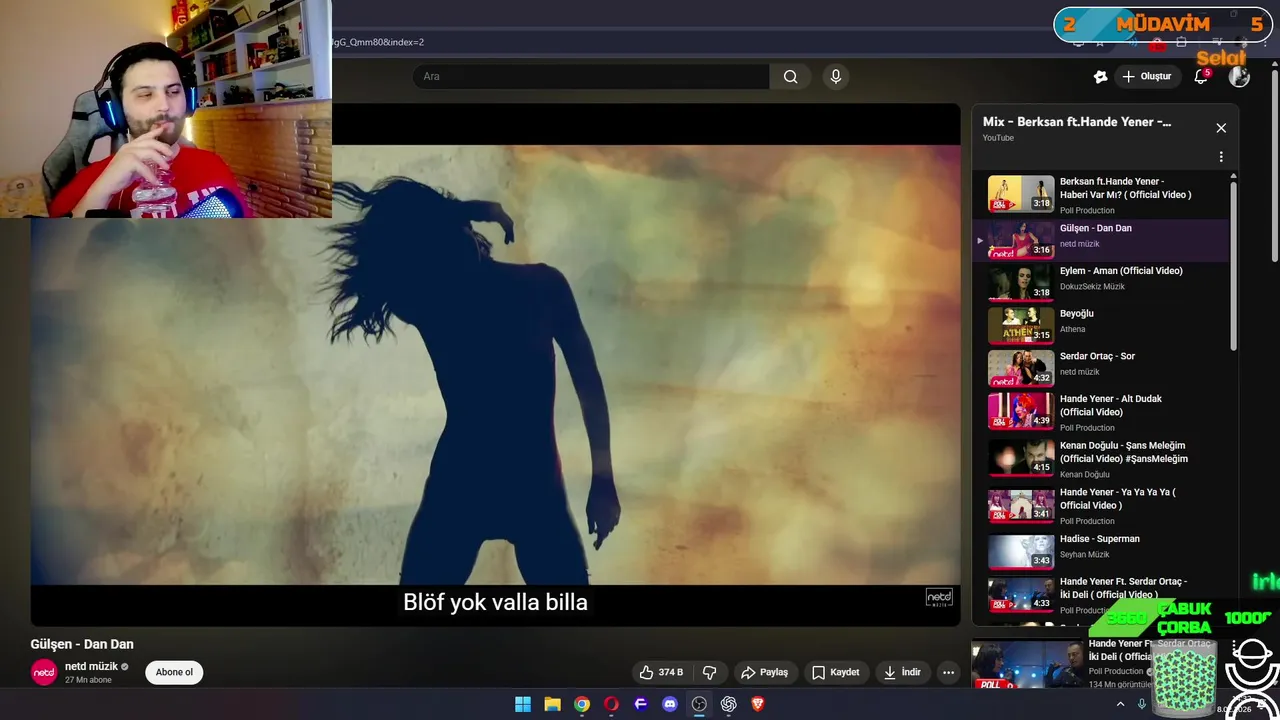
Task: Click the Gülşen - Dan Dan video title
Action: pyautogui.click(x=82, y=644)
